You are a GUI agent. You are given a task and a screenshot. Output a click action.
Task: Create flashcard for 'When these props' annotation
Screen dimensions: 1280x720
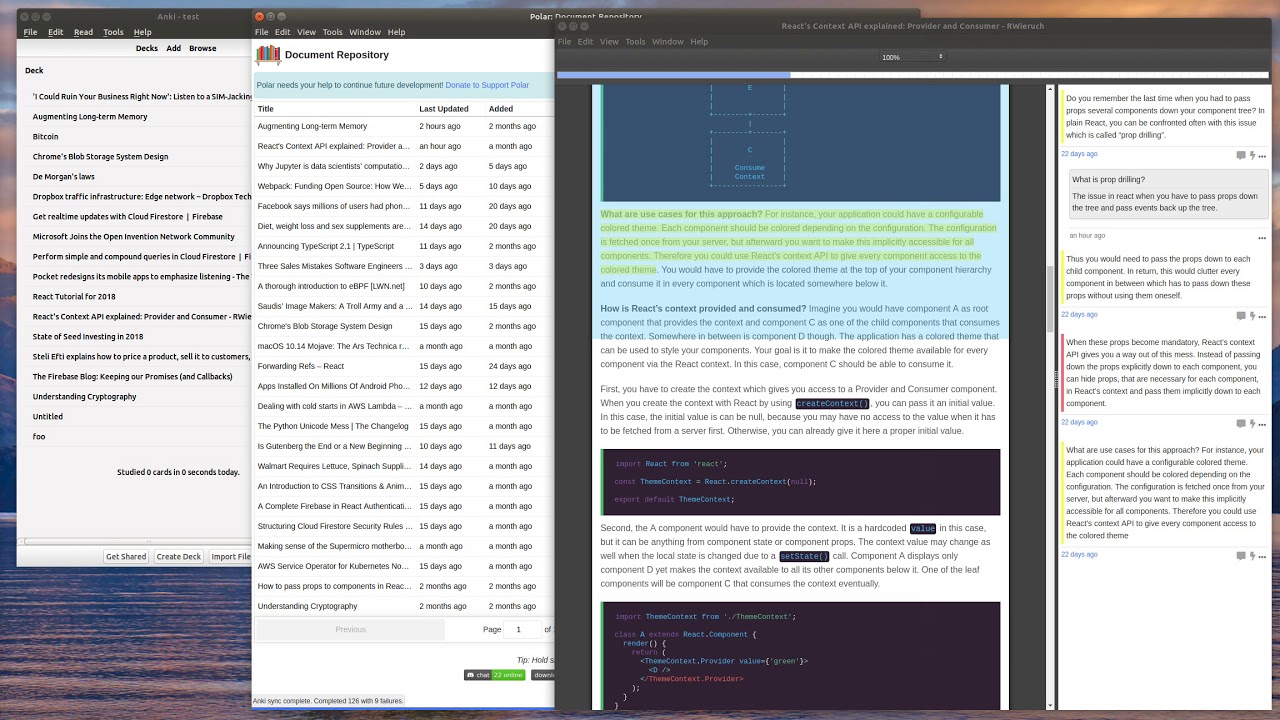(x=1252, y=424)
